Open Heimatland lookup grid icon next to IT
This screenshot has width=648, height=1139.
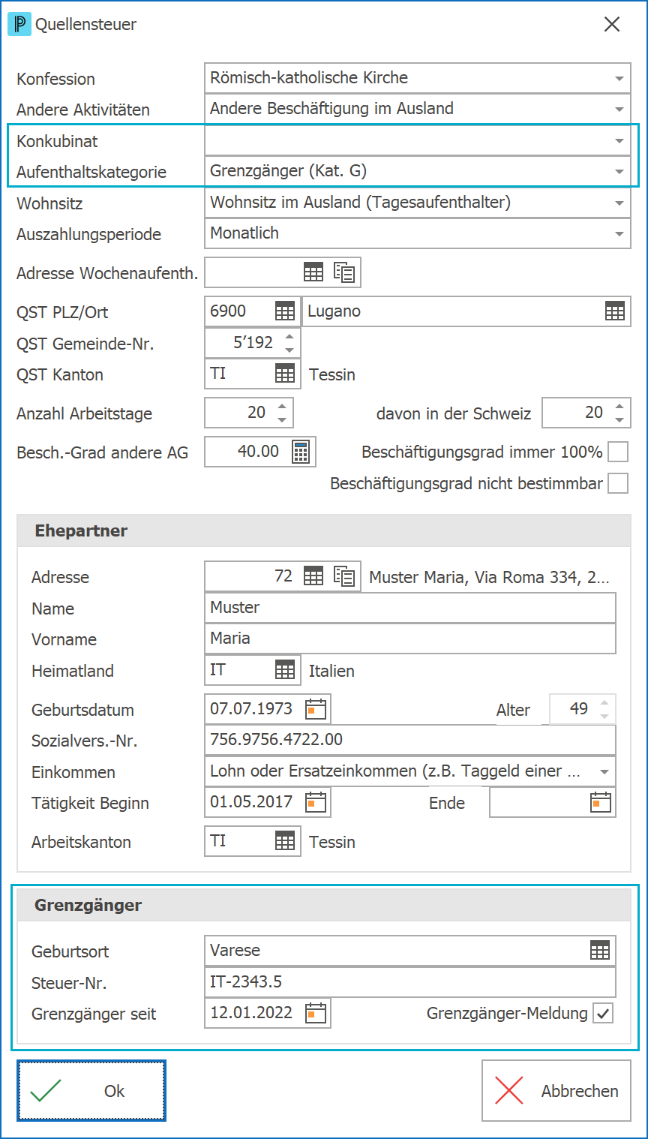[285, 670]
